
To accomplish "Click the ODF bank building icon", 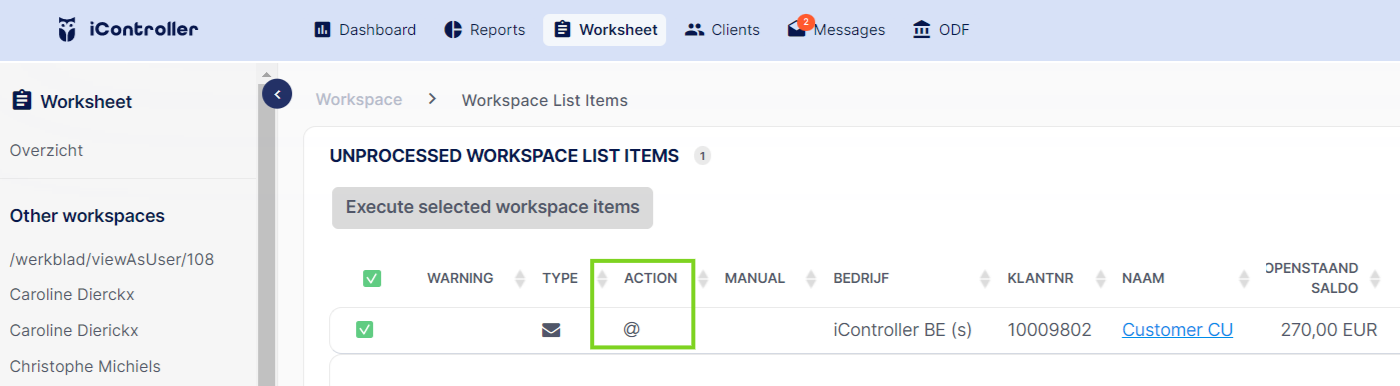I will coord(922,30).
